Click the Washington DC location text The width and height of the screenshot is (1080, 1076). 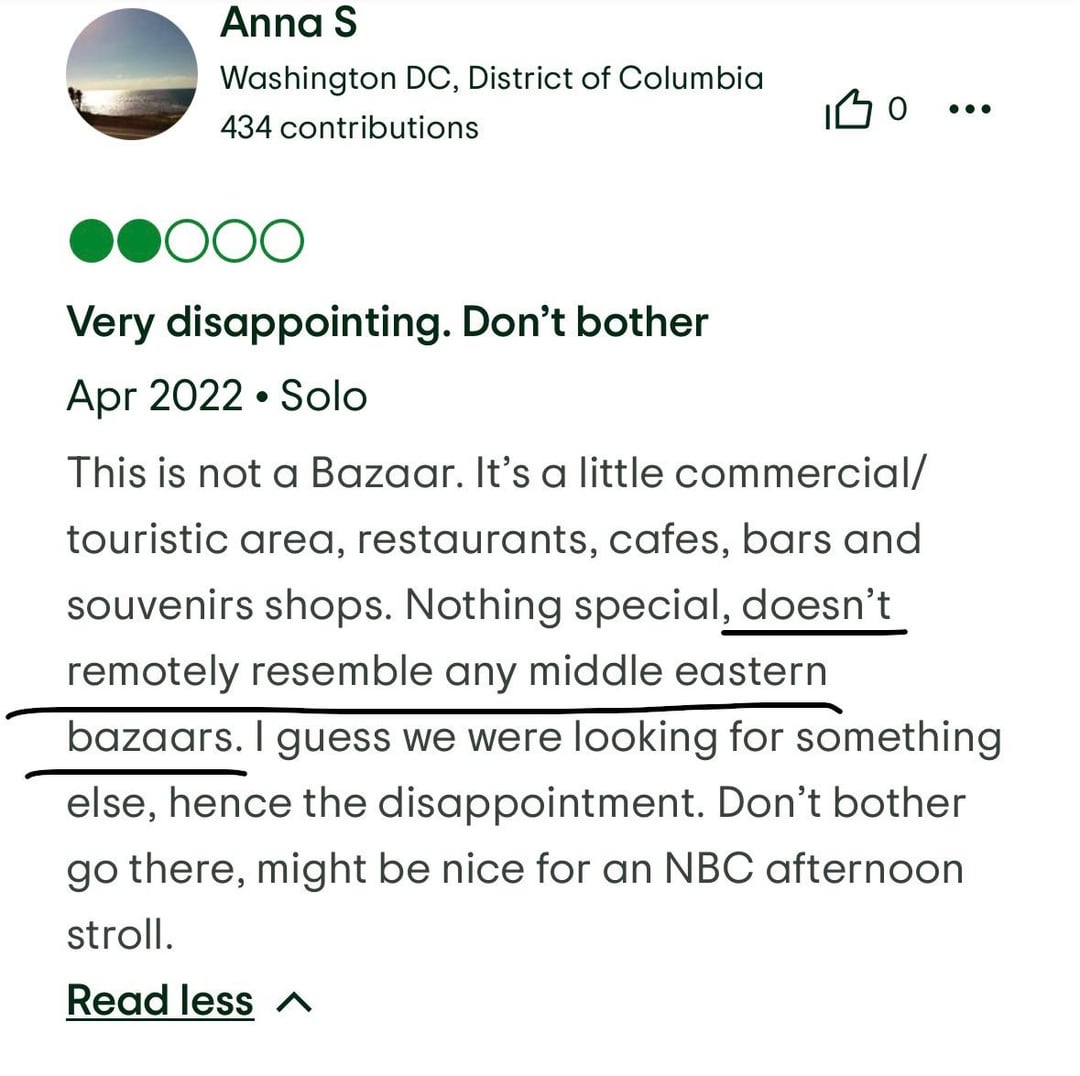pos(491,78)
